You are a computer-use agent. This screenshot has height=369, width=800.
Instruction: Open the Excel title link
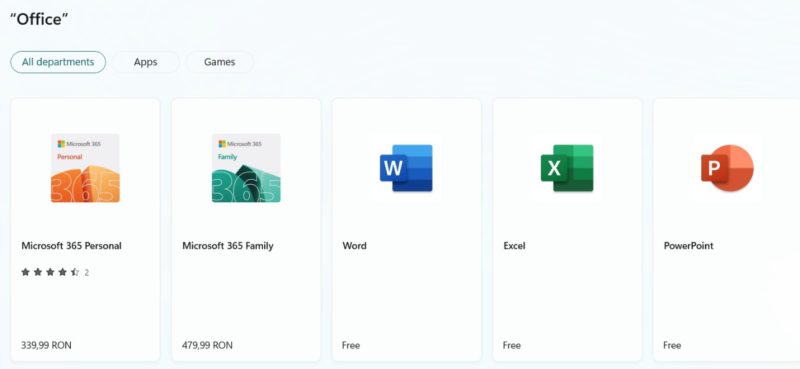pyautogui.click(x=514, y=246)
